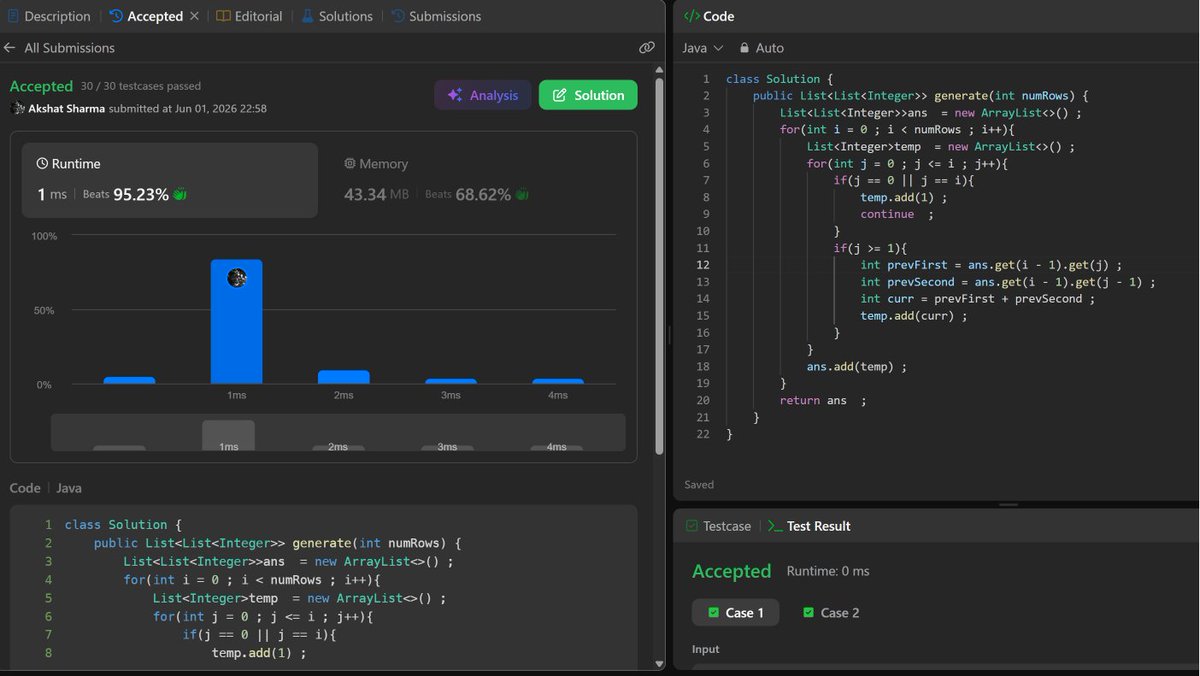Click the 'Code | Java' label
The image size is (1200, 676).
[x=45, y=488]
